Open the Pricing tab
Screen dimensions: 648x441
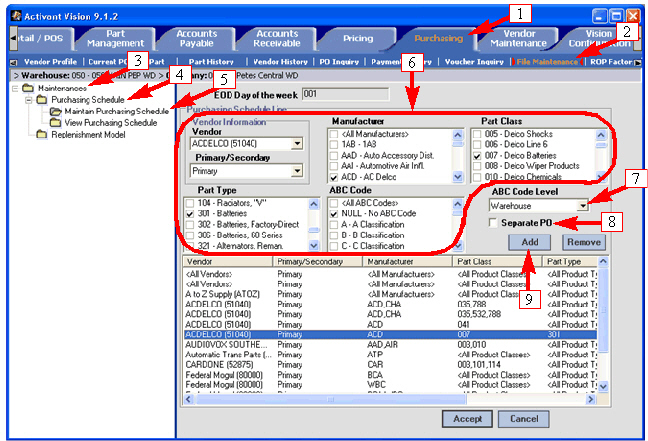(358, 38)
